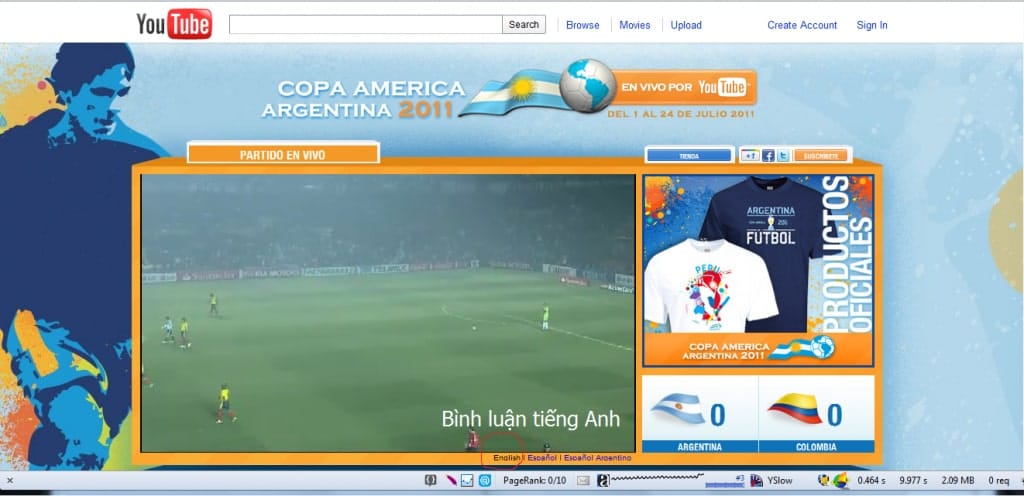1024x496 pixels.
Task: Open the Productos Oficiales t-shirt ad
Action: 758,270
